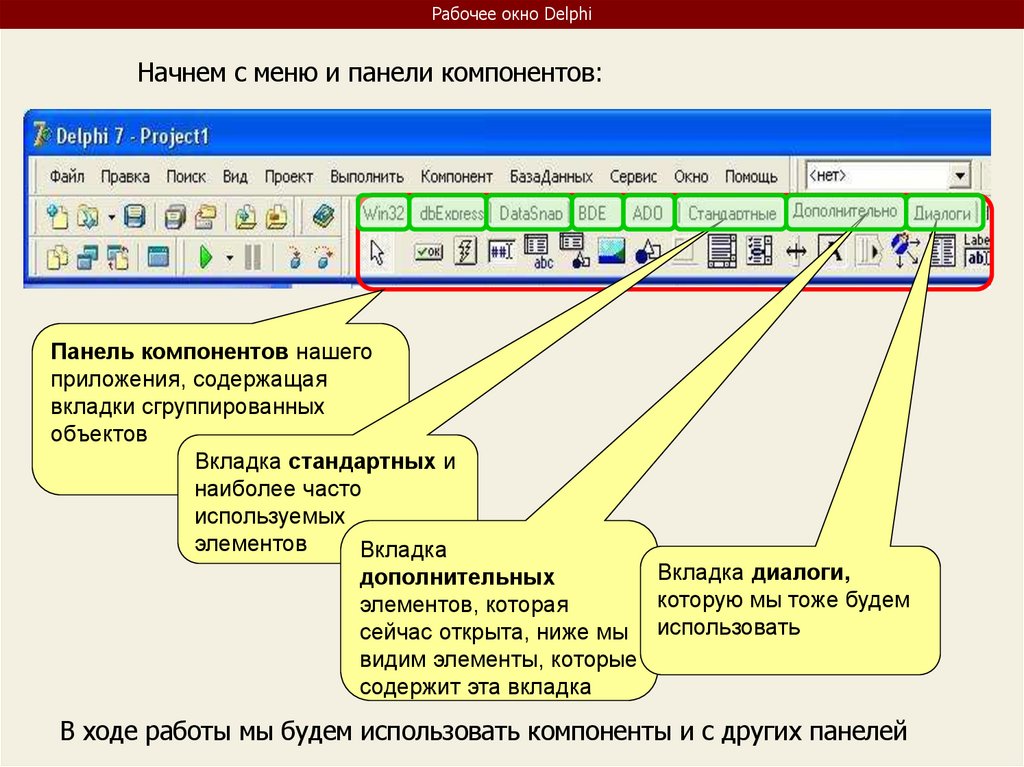1024x767 pixels.
Task: Switch to the Диалоги palette tab
Action: [x=943, y=212]
